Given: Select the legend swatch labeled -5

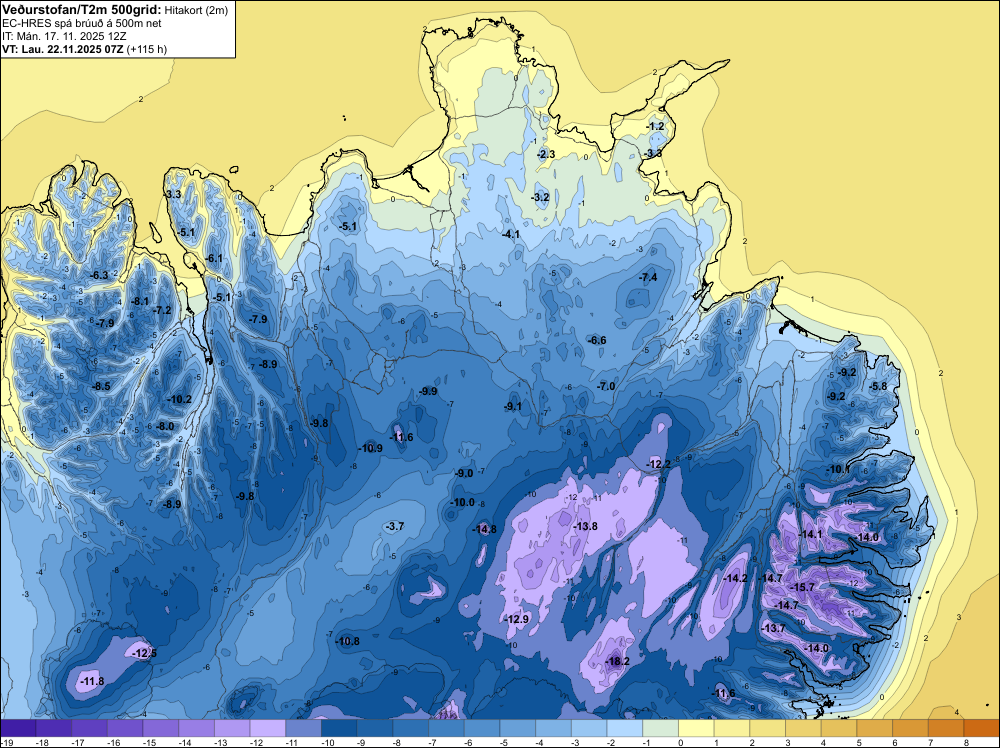Looking at the screenshot, I should tap(518, 728).
